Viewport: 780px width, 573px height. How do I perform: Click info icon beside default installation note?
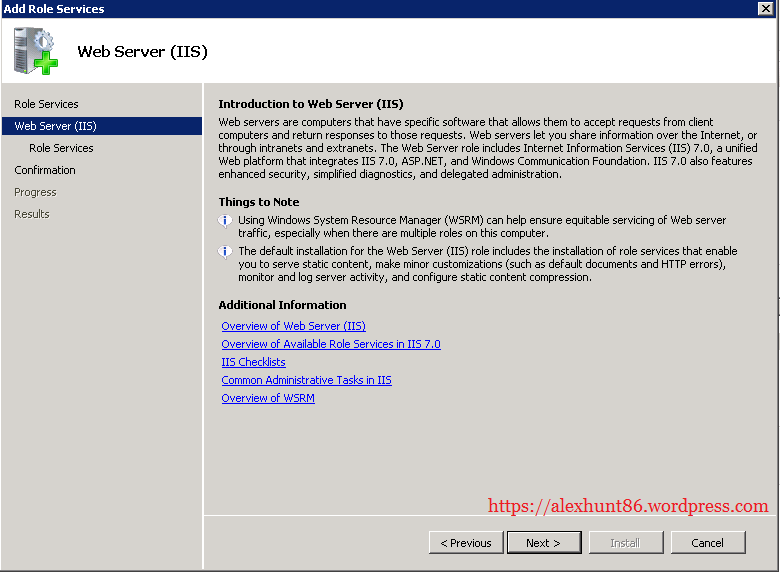click(x=226, y=252)
